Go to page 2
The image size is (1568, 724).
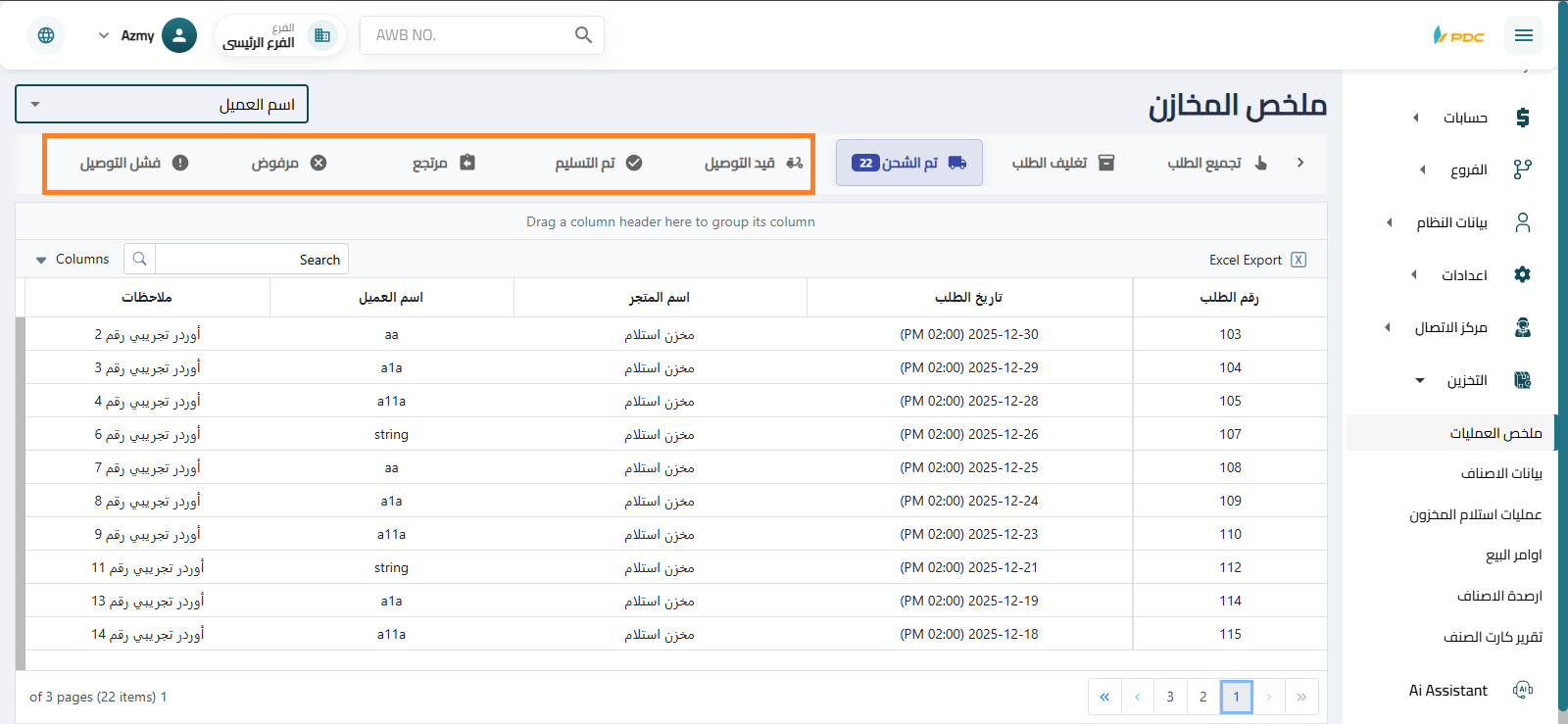[1203, 697]
